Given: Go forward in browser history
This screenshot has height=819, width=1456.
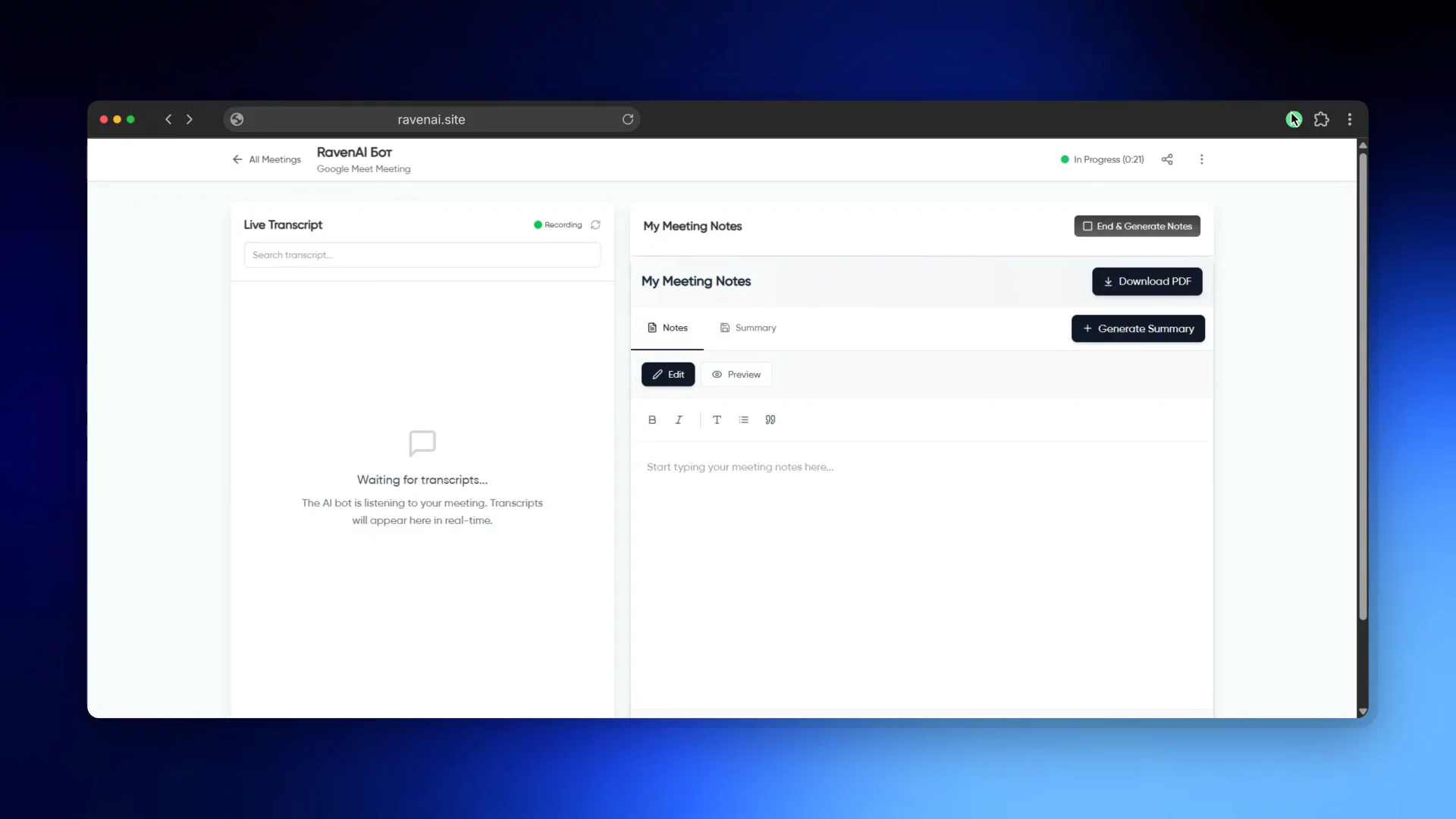Looking at the screenshot, I should click(x=190, y=119).
